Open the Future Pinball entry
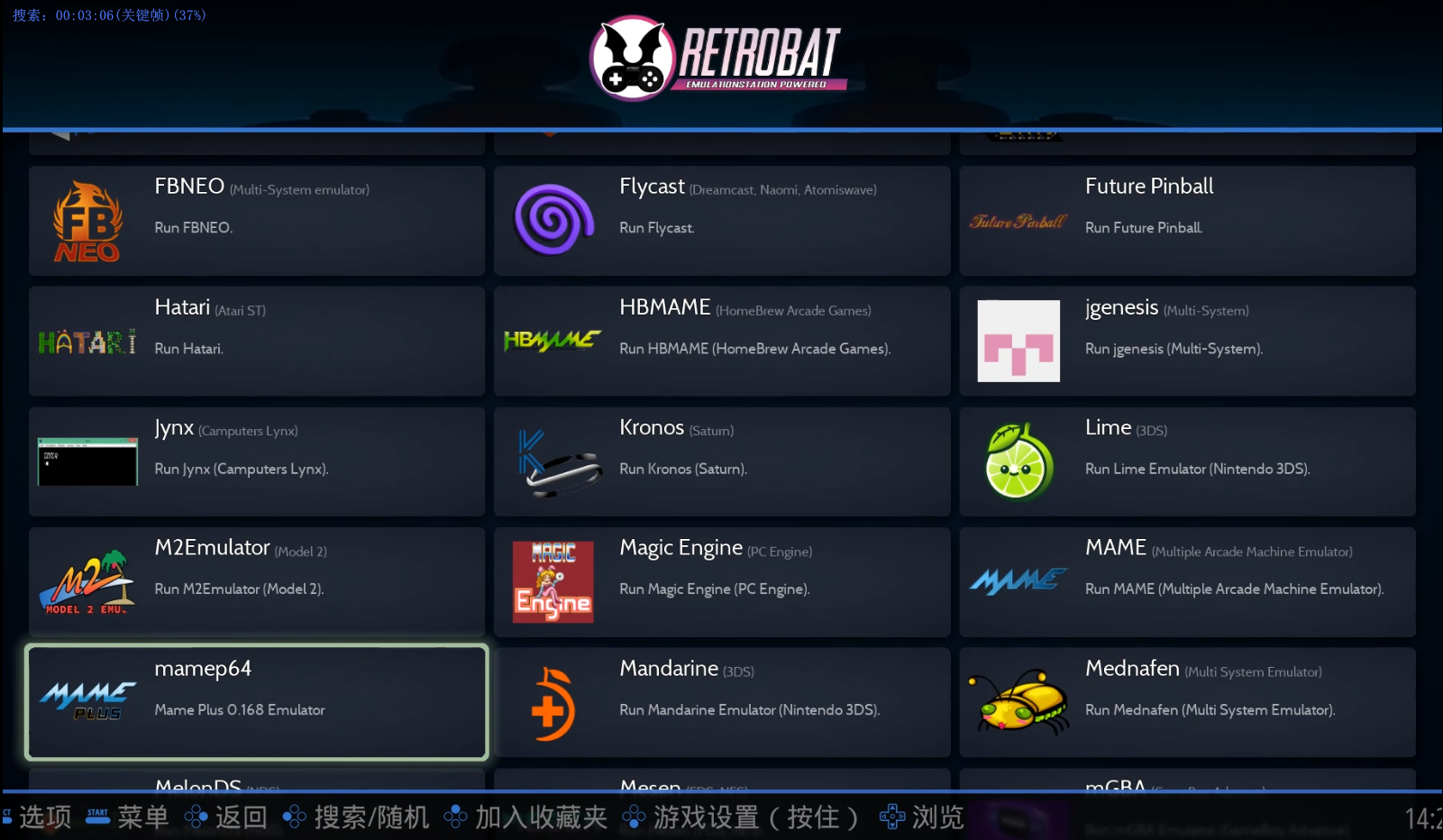Image resolution: width=1443 pixels, height=840 pixels. (1187, 221)
